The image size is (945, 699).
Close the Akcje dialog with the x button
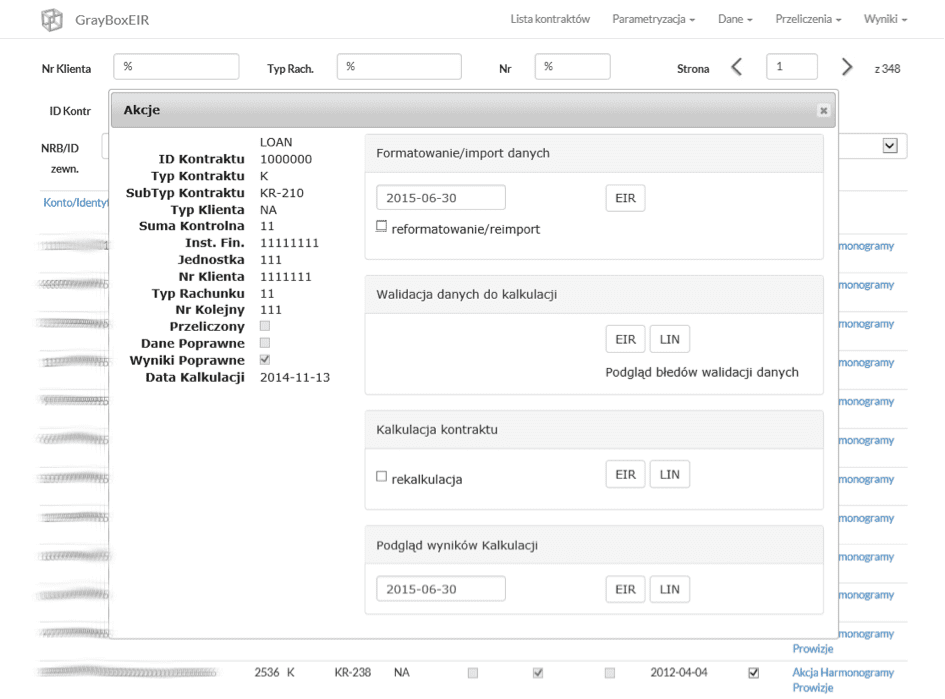coord(823,110)
